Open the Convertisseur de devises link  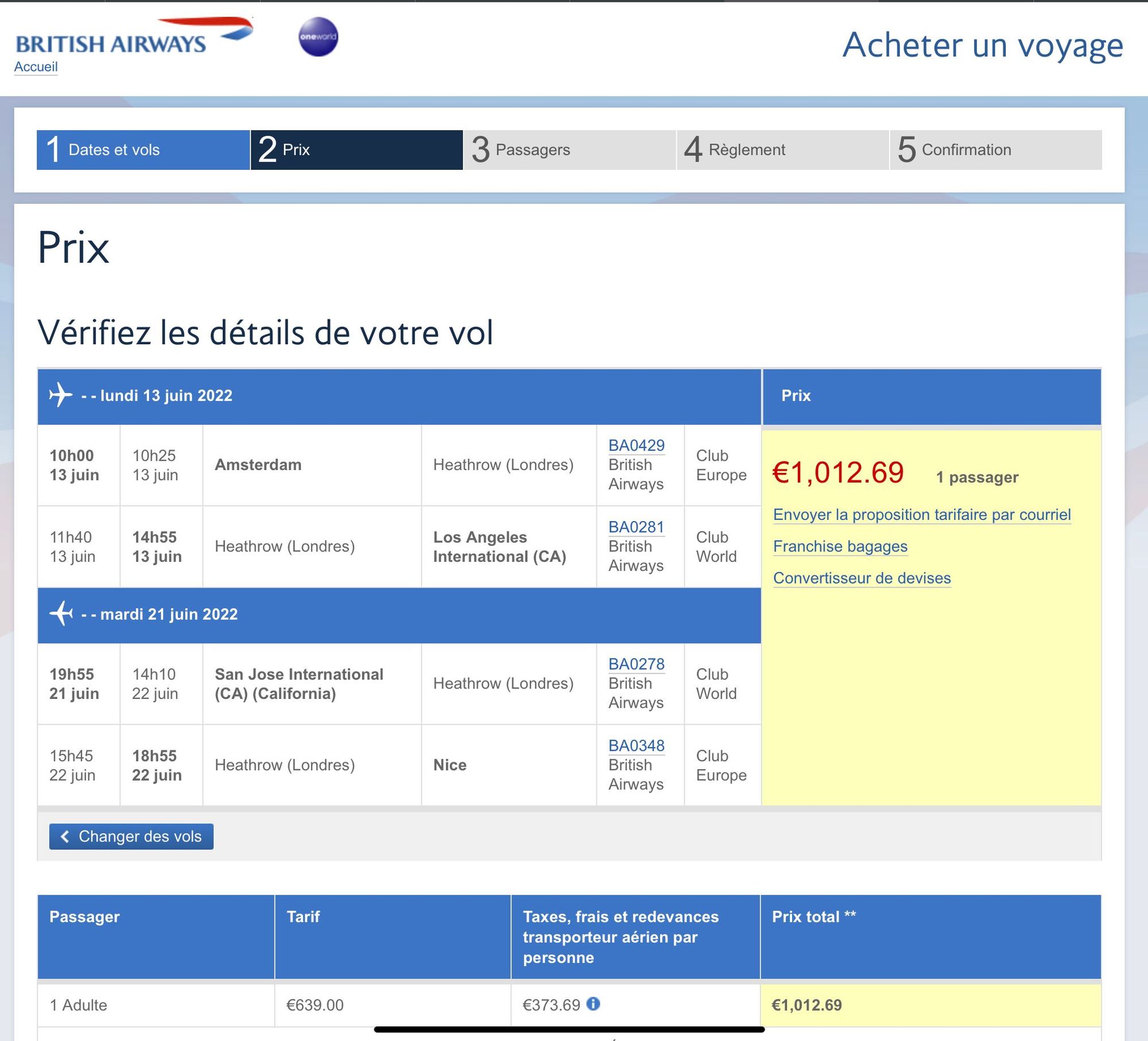pos(862,578)
